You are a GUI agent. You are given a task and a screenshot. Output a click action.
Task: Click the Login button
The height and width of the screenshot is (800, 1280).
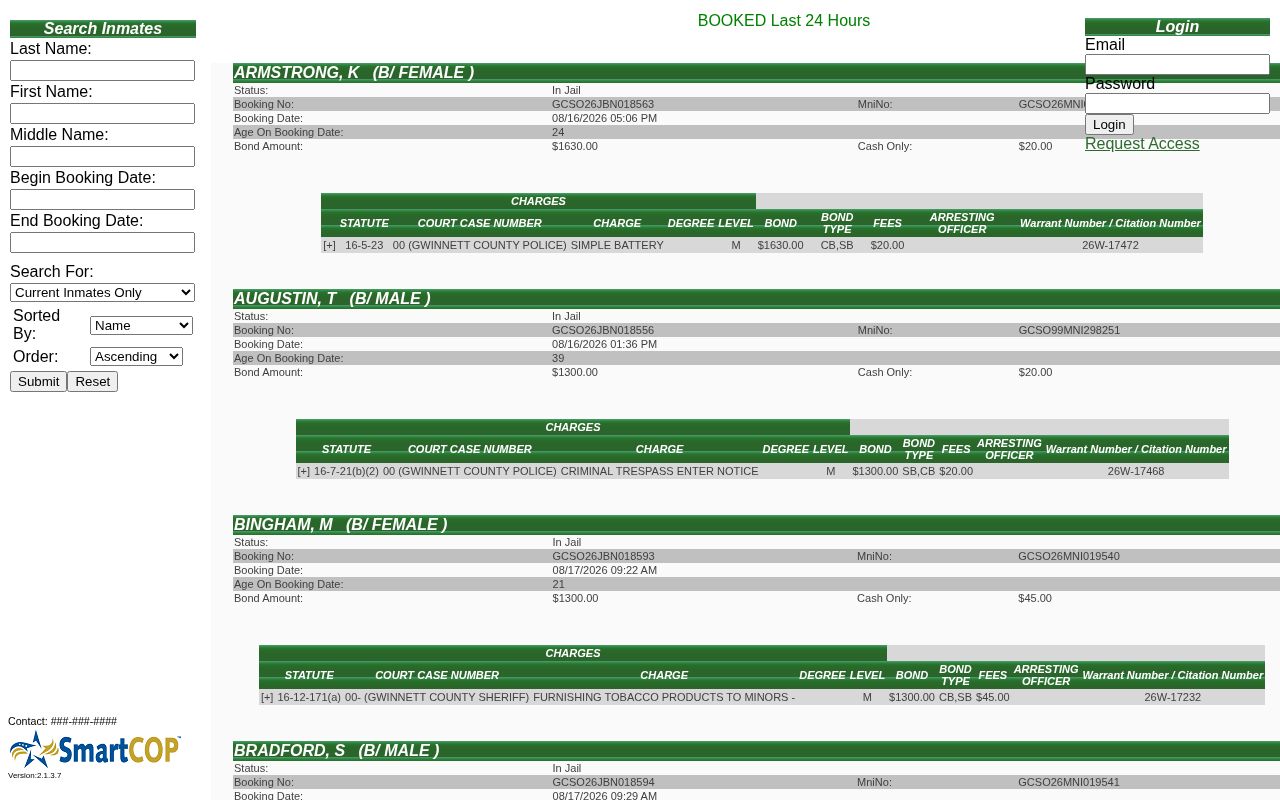1109,125
